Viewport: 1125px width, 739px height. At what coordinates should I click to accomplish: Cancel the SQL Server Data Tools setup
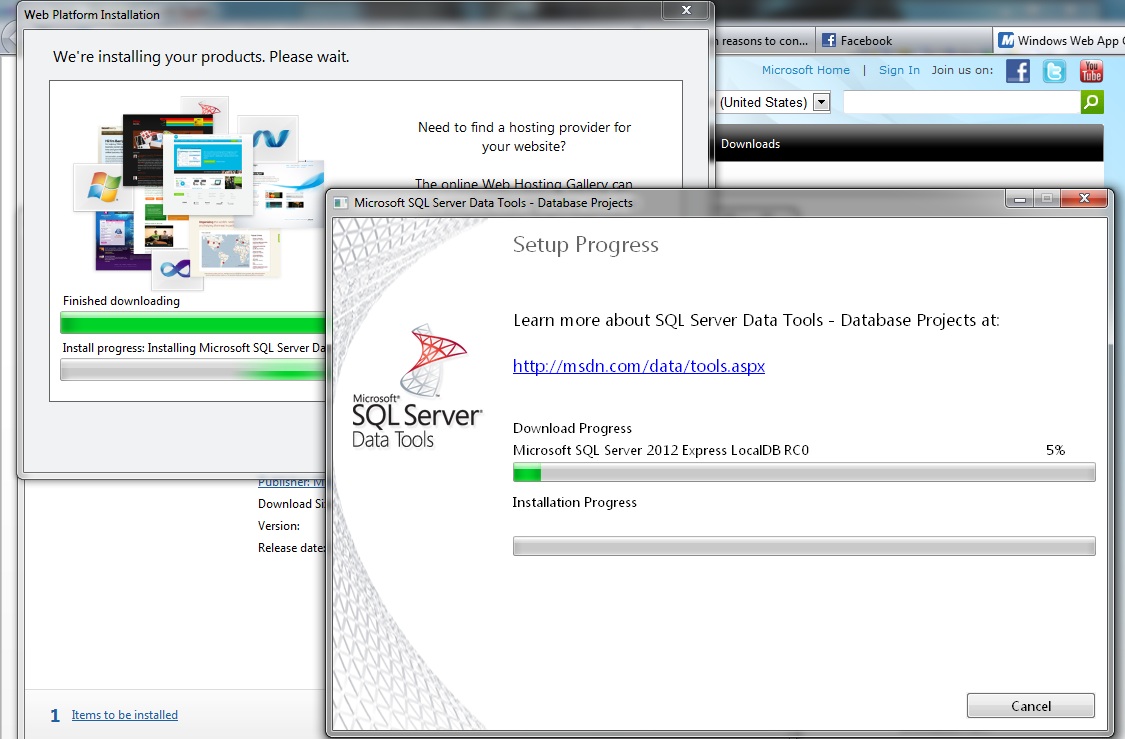tap(1030, 705)
